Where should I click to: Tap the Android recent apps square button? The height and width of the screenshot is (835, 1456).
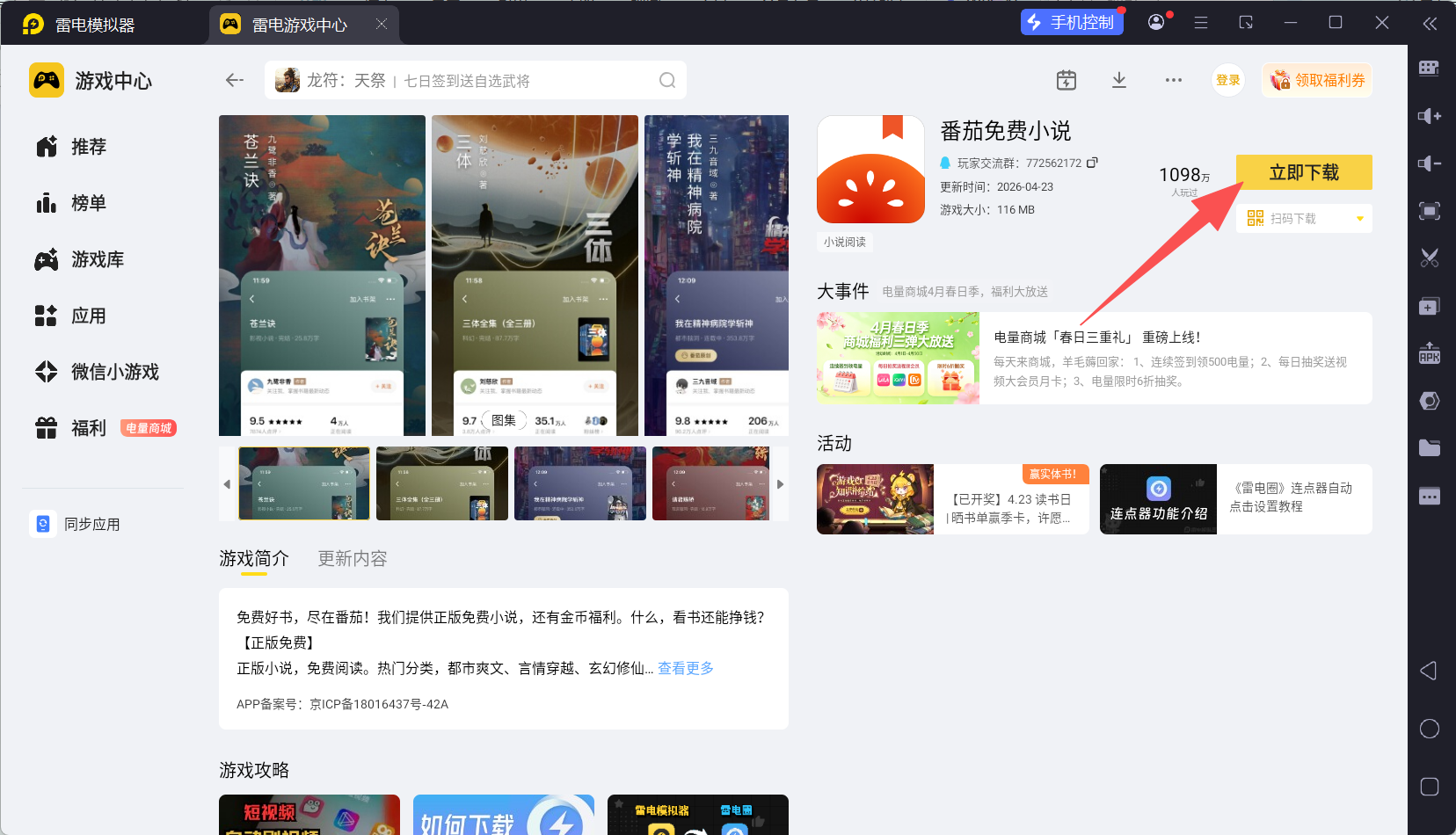pos(1430,787)
